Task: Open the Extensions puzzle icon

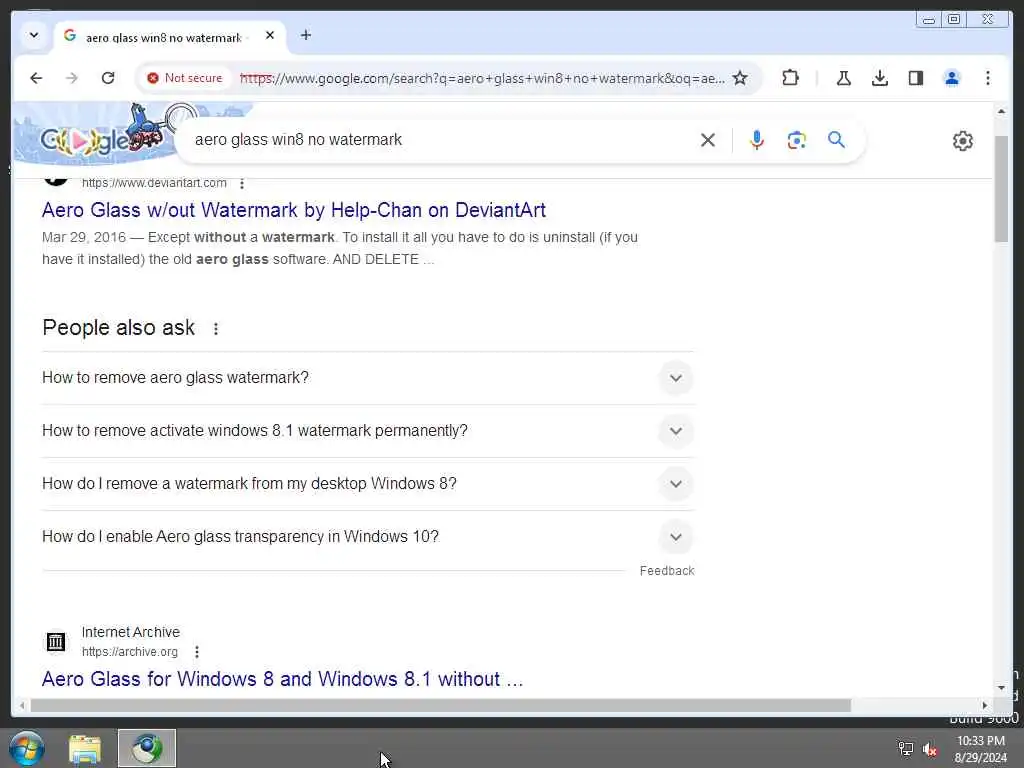Action: point(790,78)
